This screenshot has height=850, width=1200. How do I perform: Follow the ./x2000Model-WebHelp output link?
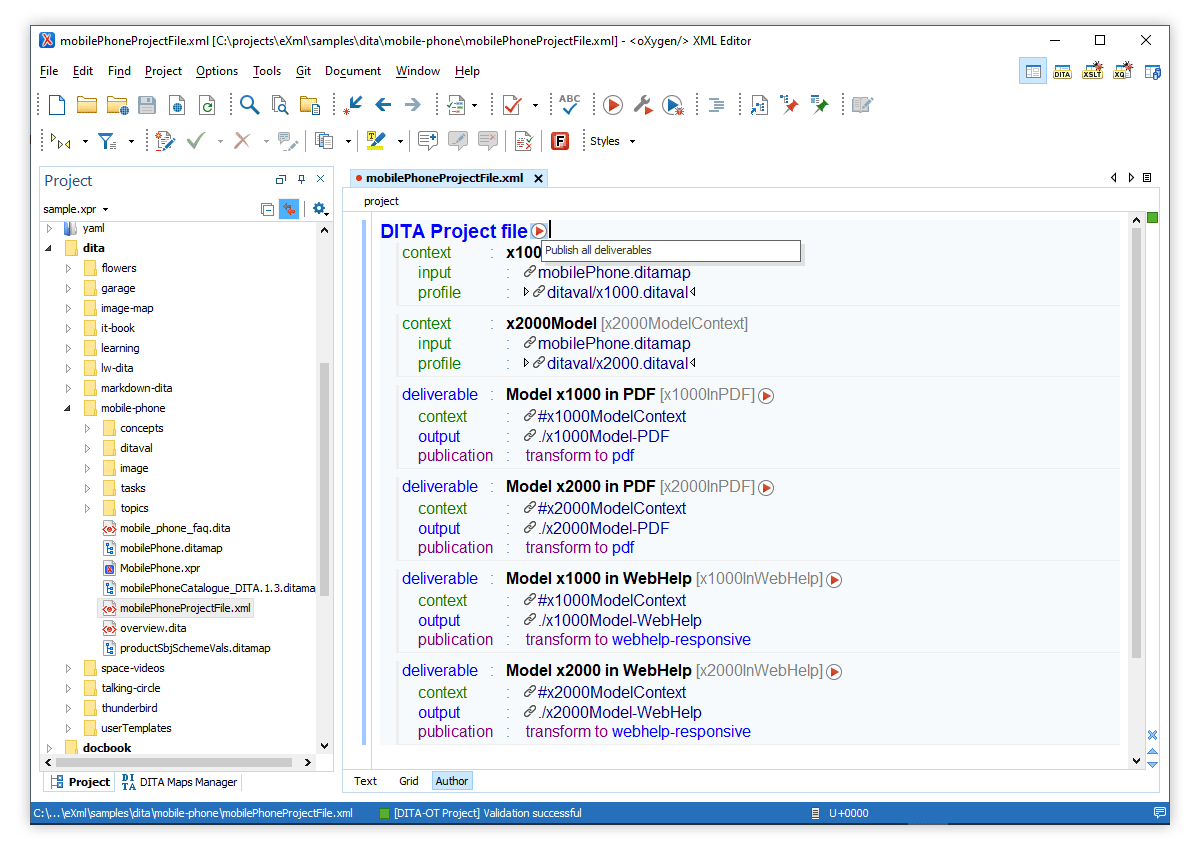[619, 713]
